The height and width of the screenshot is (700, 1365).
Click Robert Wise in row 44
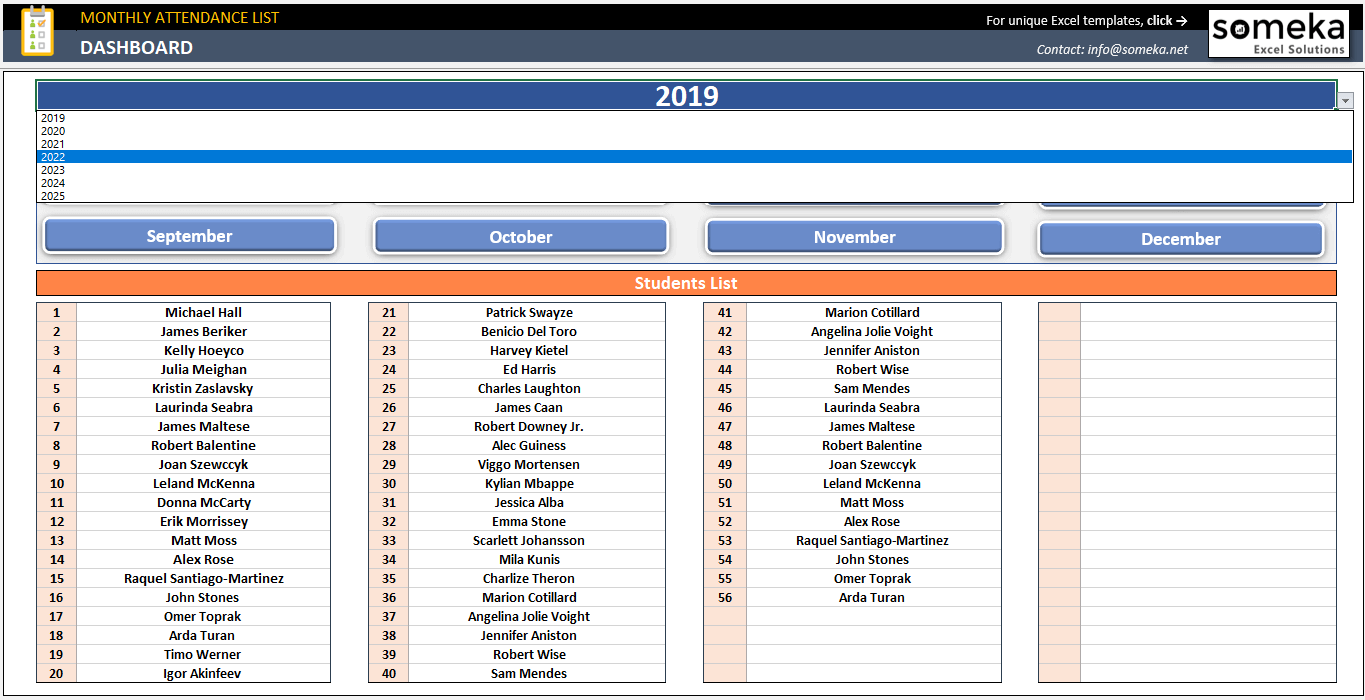[x=873, y=370]
